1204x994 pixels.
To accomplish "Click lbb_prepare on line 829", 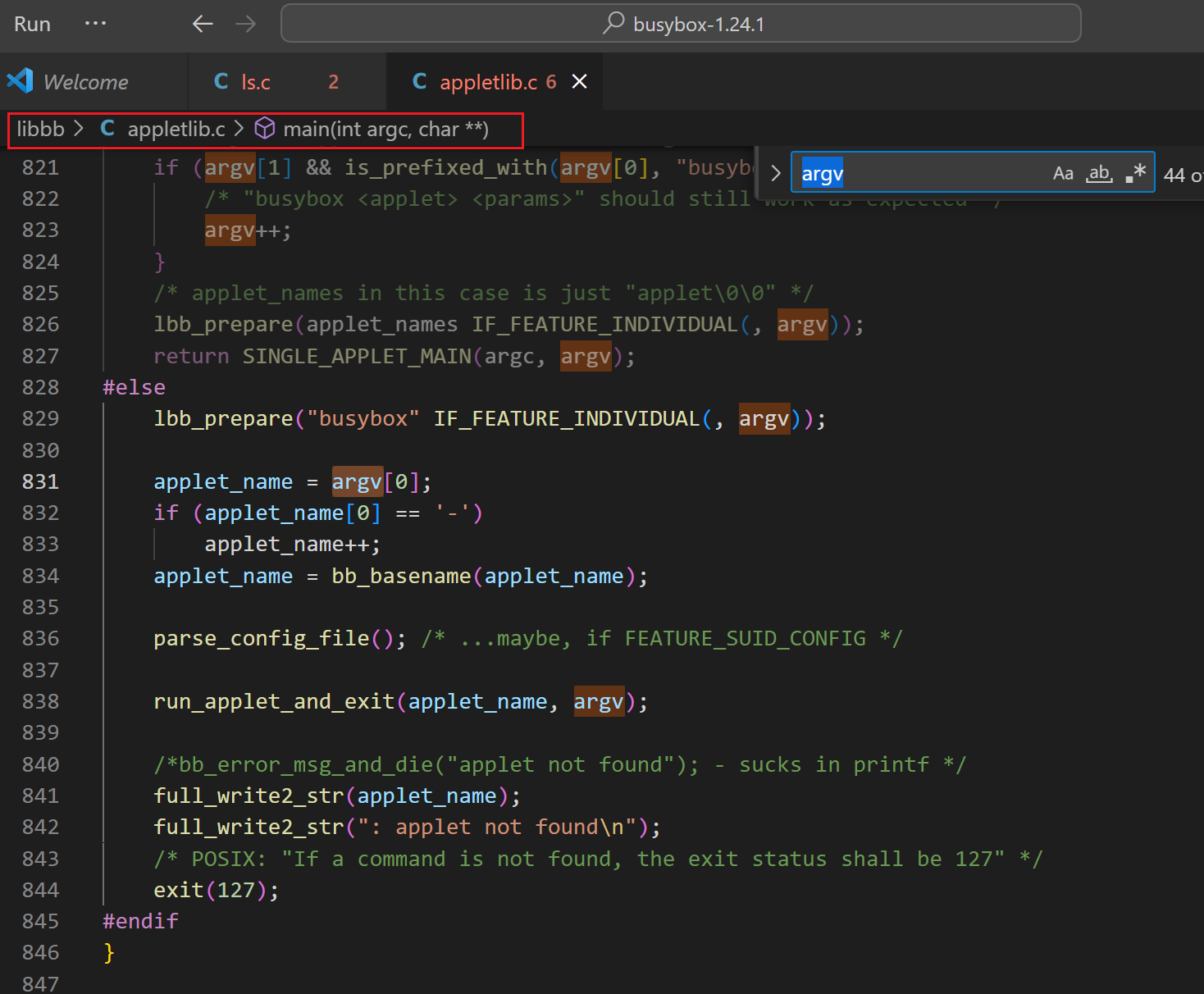I will tap(223, 418).
